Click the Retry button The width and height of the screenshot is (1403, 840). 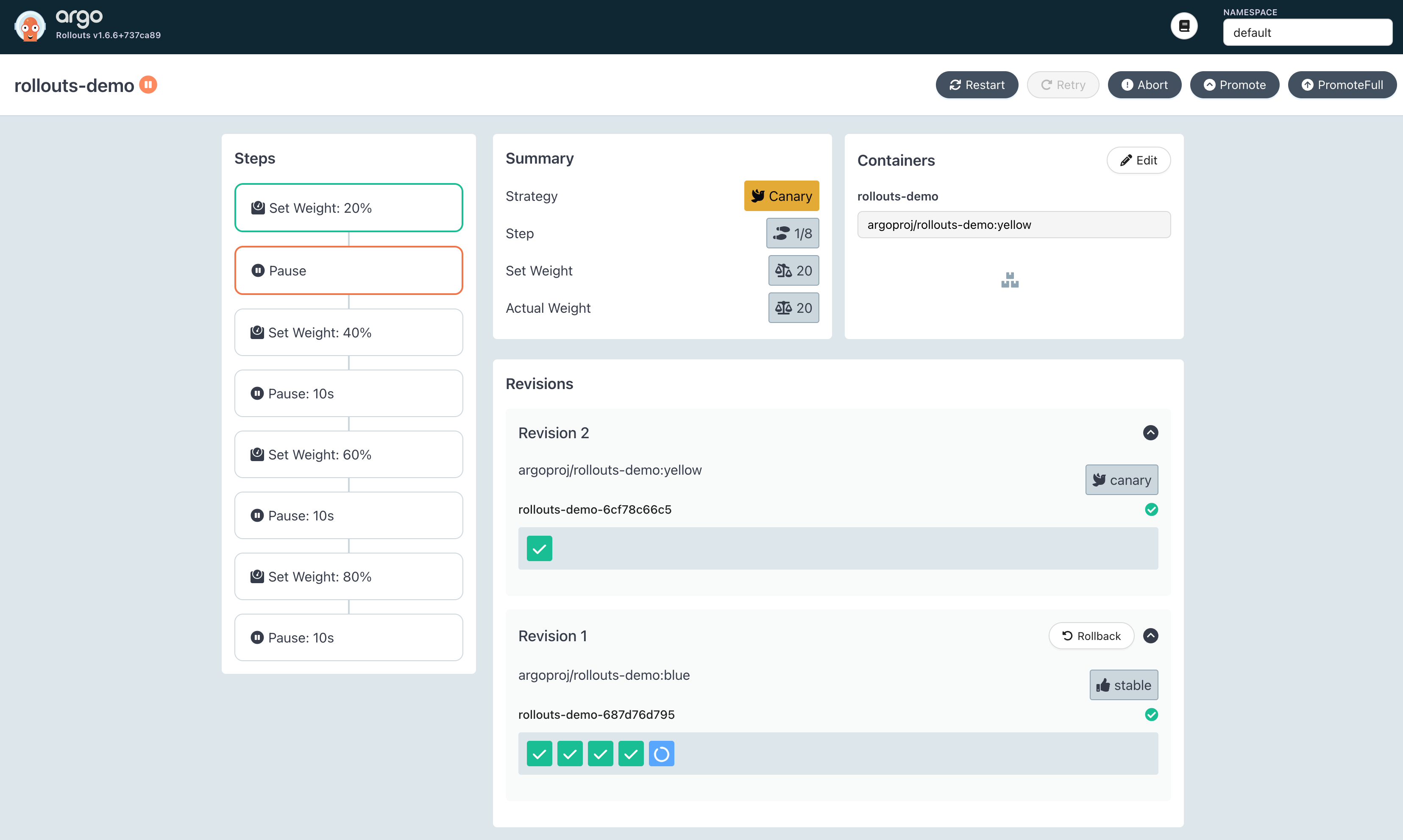(1063, 85)
